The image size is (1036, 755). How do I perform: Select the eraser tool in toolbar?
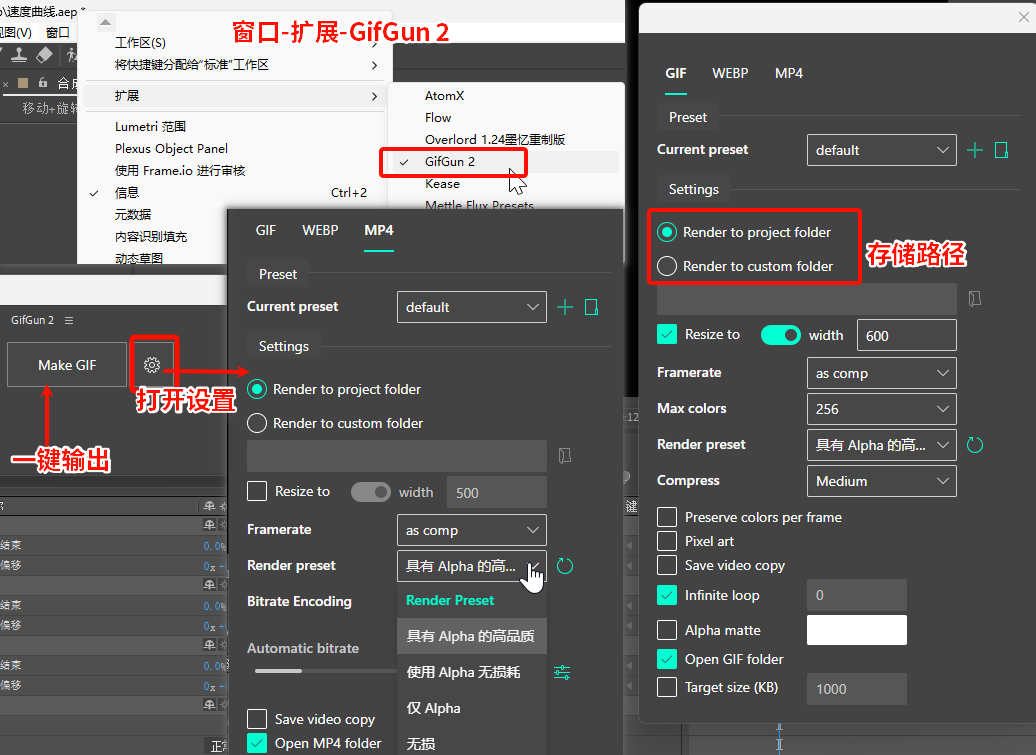(44, 55)
